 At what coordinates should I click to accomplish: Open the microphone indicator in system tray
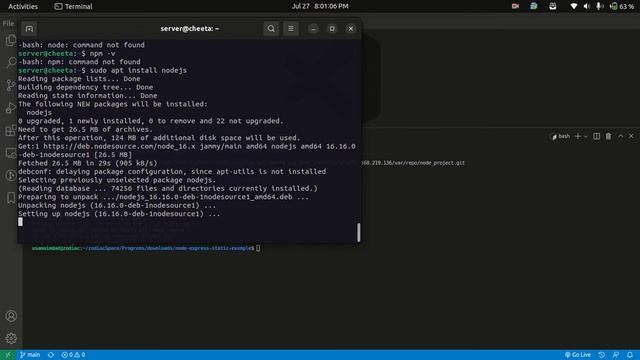pyautogui.click(x=599, y=6)
